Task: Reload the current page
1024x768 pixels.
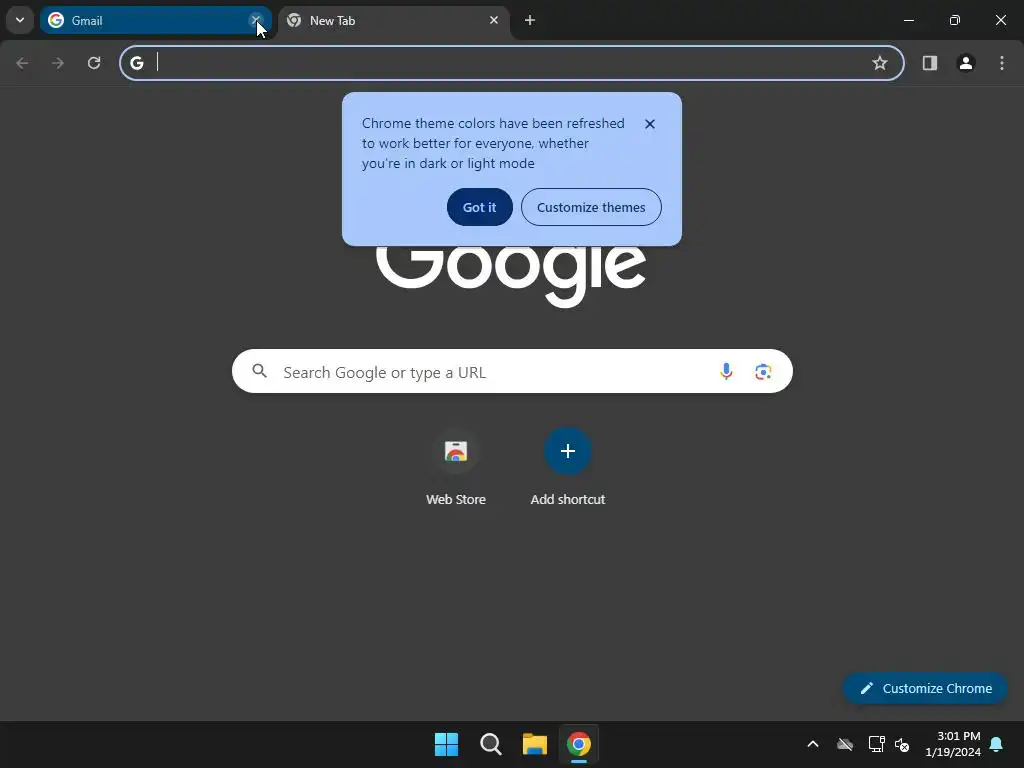Action: [x=94, y=63]
